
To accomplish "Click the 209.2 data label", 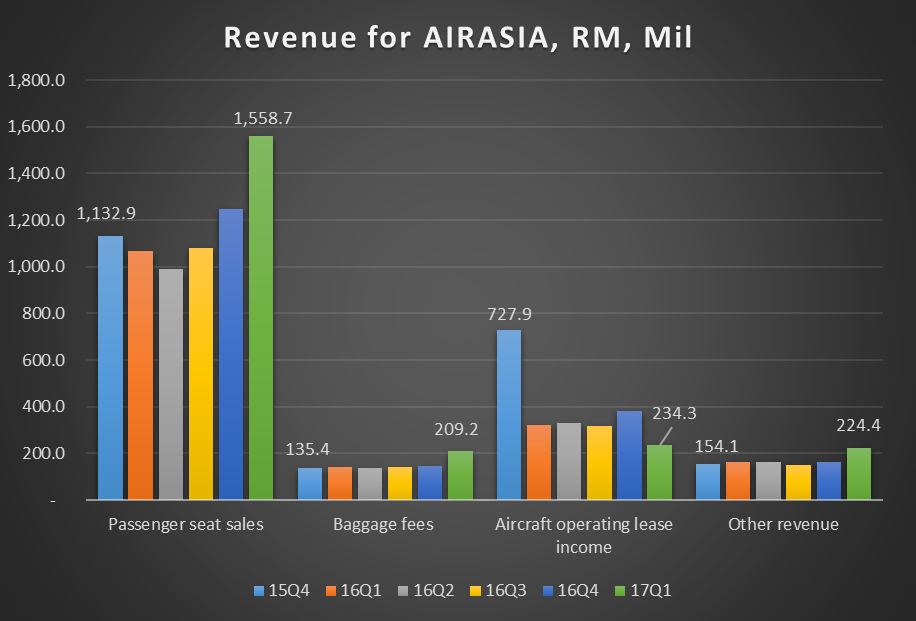I will 456,429.
